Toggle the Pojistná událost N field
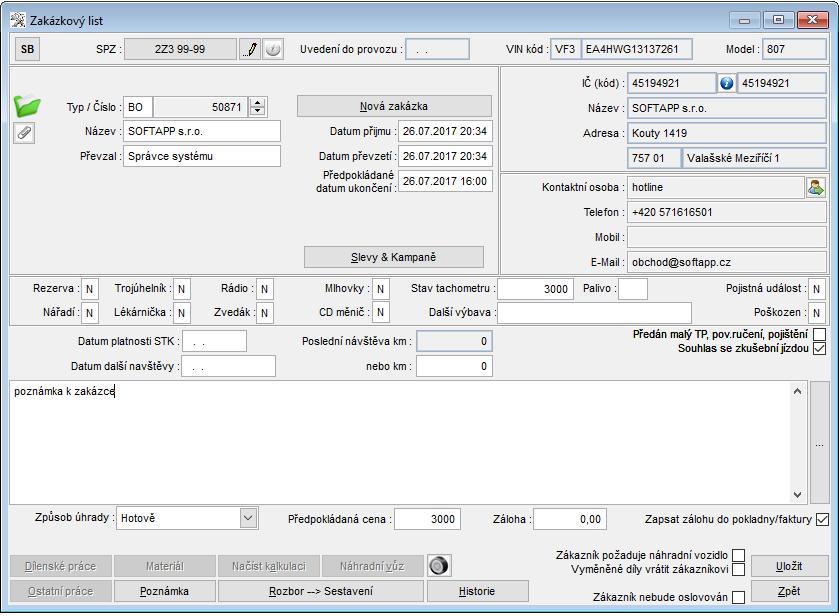Screen dimensions: 839x616 pos(817,289)
